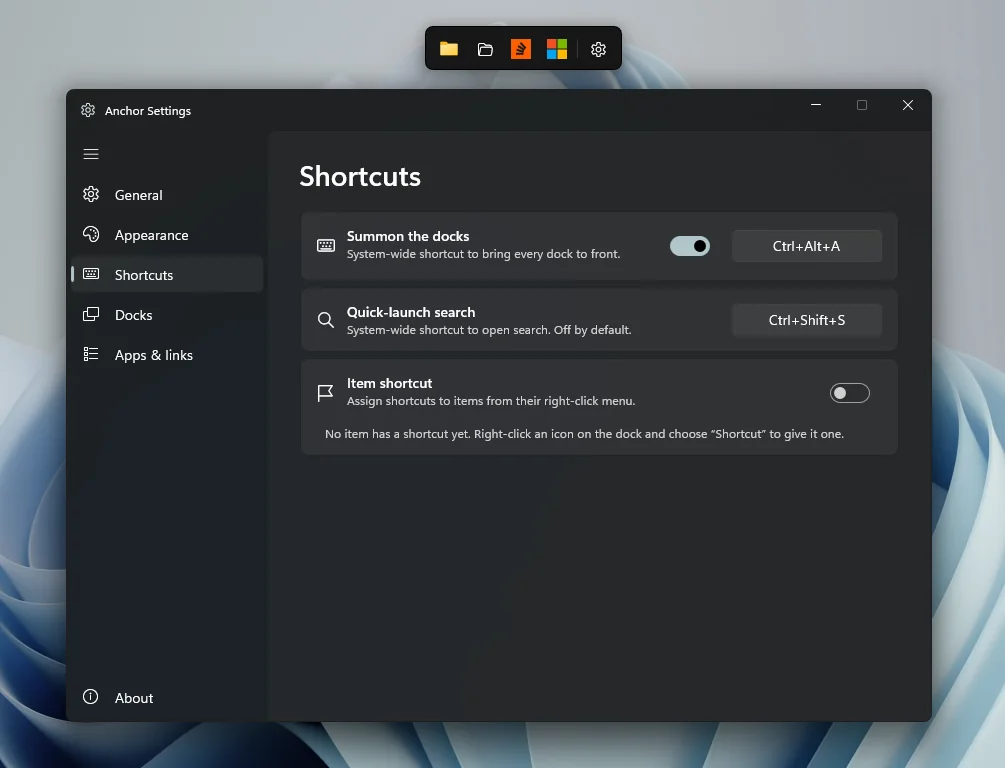Click the Shortcuts page heading
Screen dimensions: 1005x768
[x=360, y=176]
